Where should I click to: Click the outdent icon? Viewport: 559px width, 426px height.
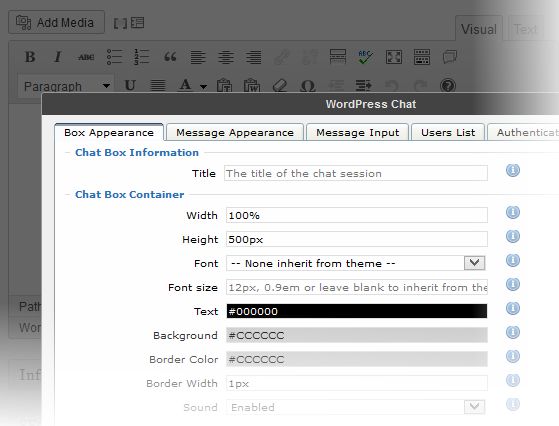336,86
